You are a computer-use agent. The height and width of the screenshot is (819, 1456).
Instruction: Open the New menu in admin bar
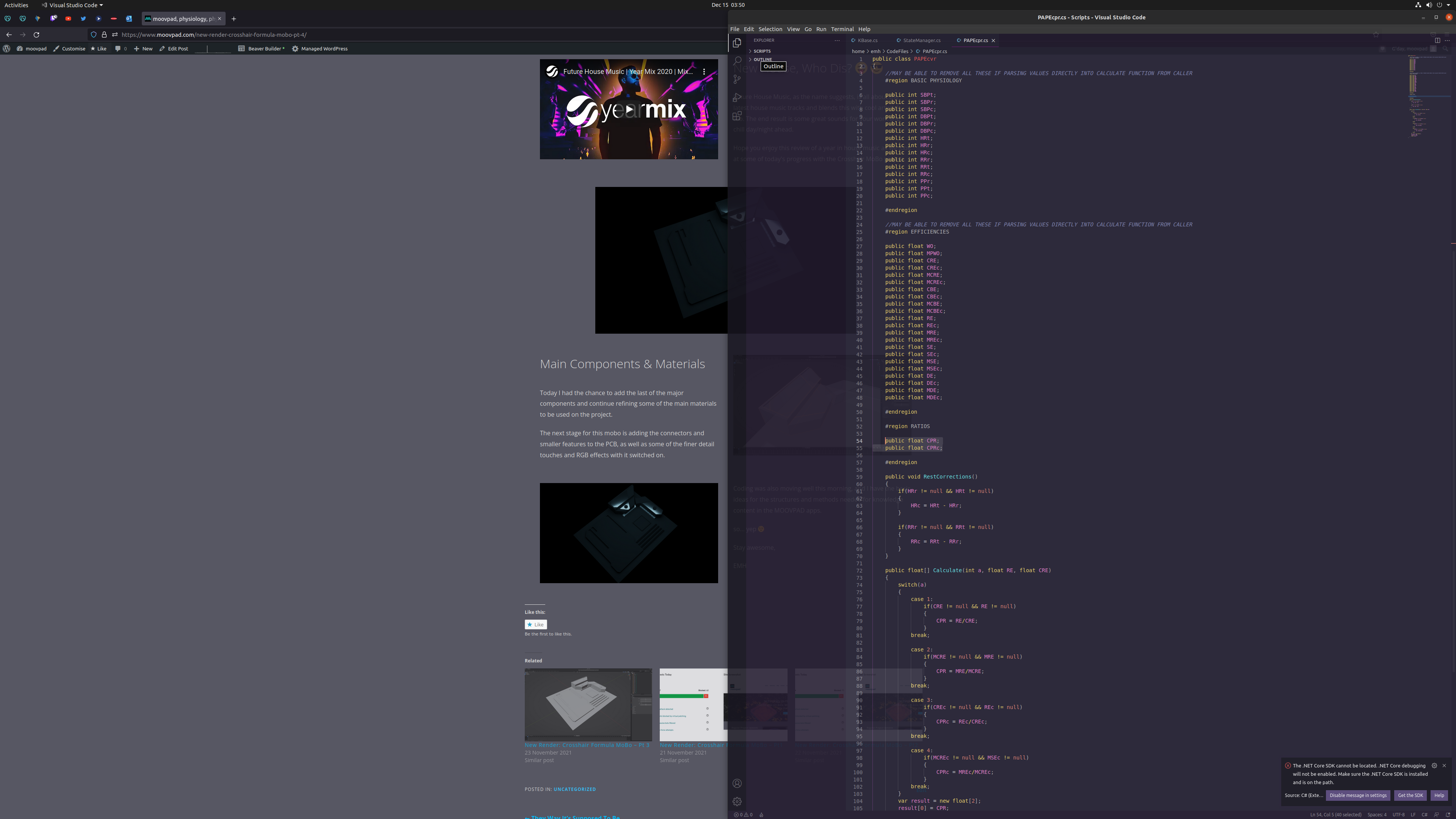click(143, 49)
